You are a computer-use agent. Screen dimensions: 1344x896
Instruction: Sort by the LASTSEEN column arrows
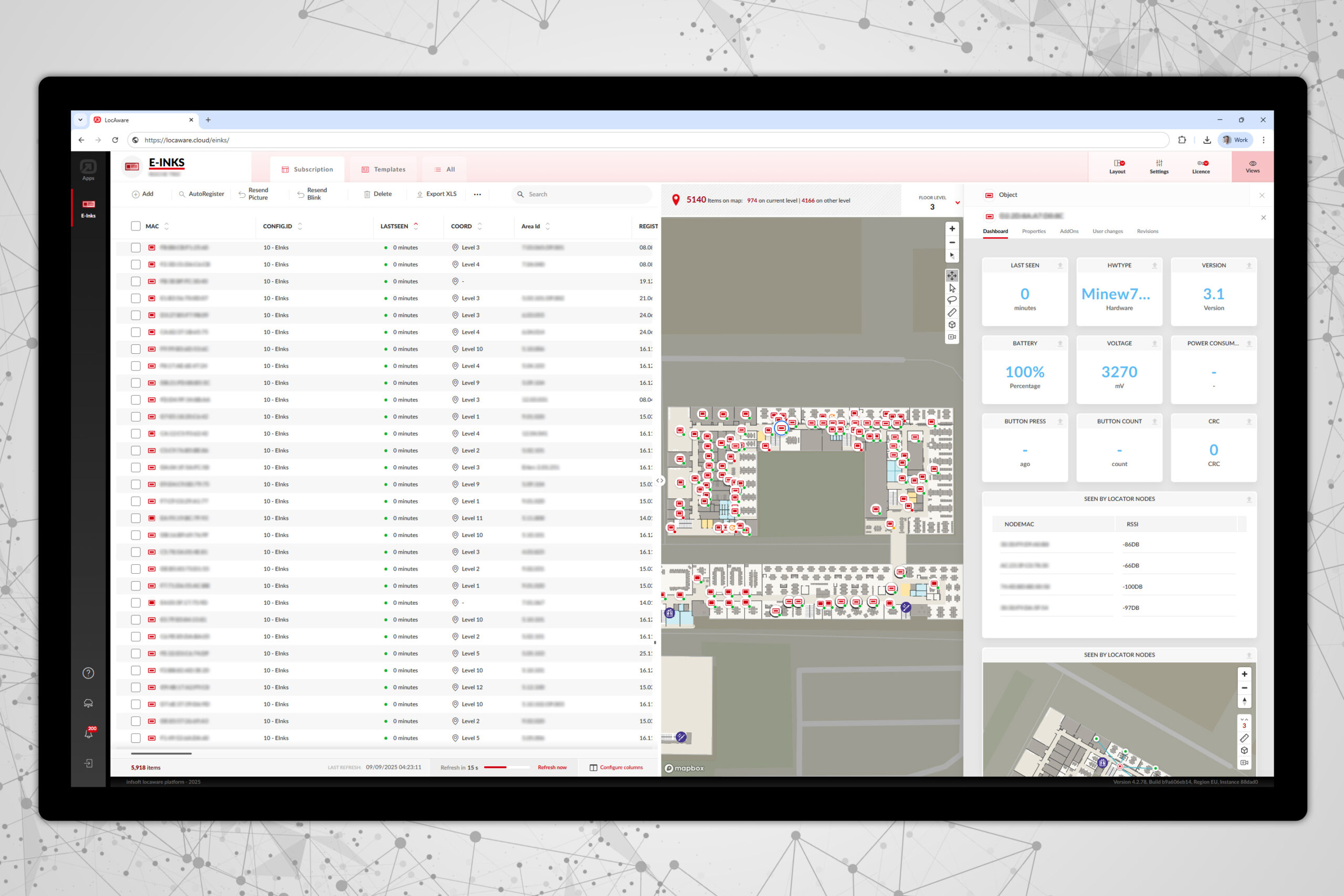pos(416,226)
